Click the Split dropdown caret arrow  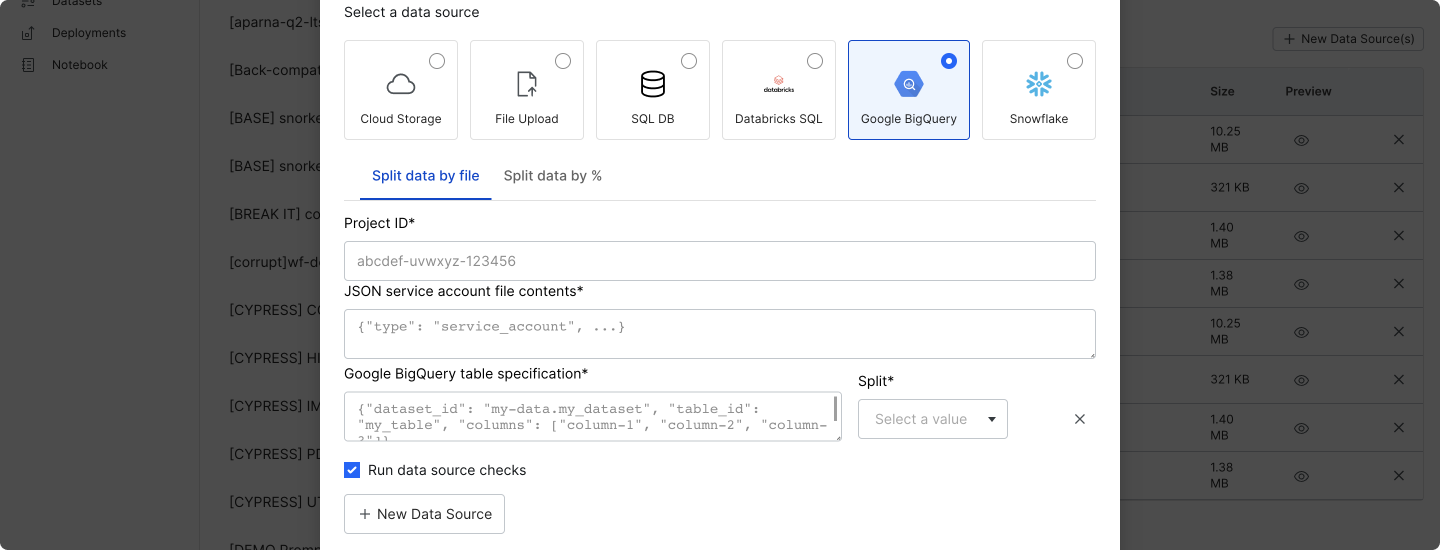(x=992, y=419)
